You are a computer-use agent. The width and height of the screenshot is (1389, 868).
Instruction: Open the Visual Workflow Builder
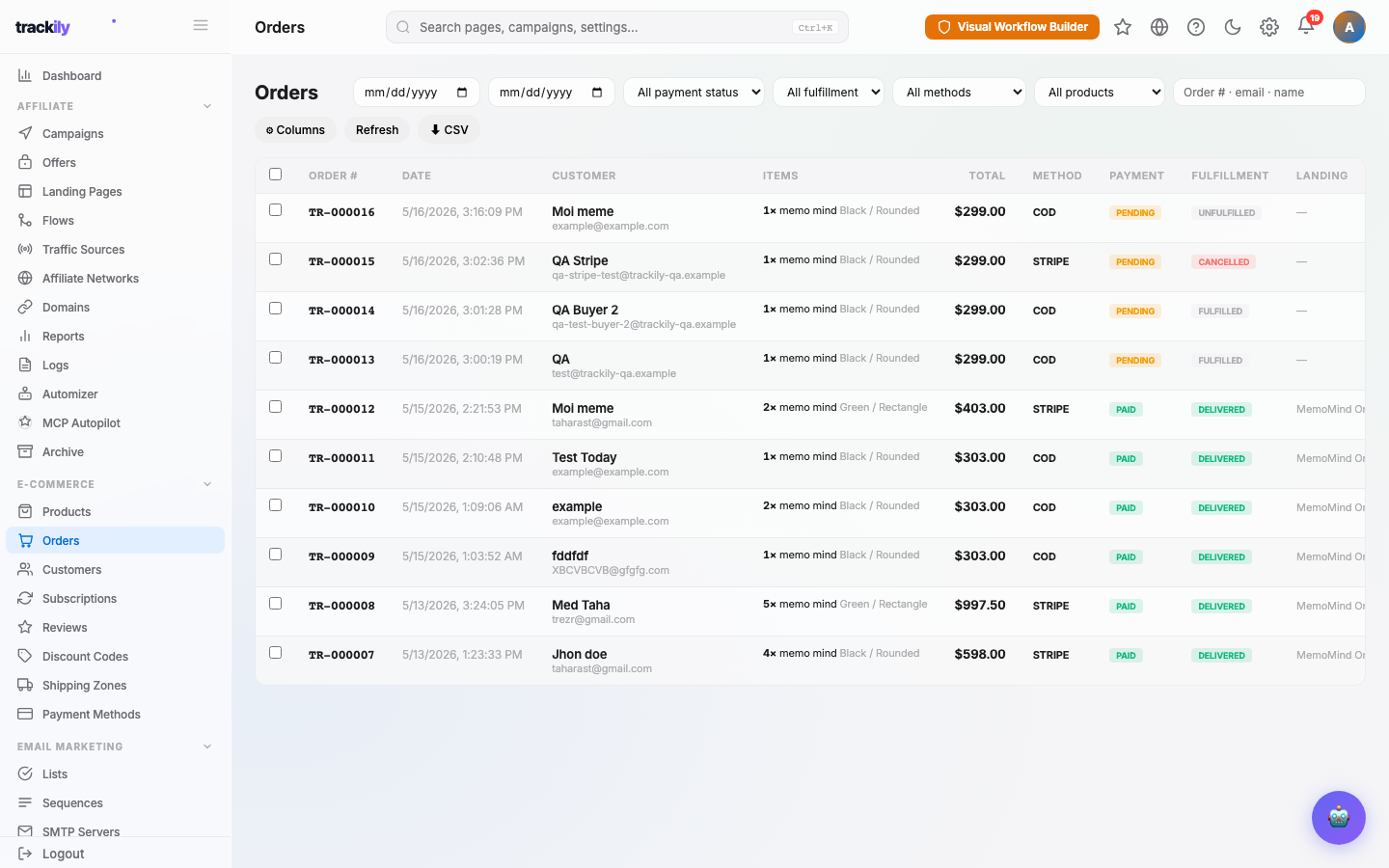(x=1012, y=27)
